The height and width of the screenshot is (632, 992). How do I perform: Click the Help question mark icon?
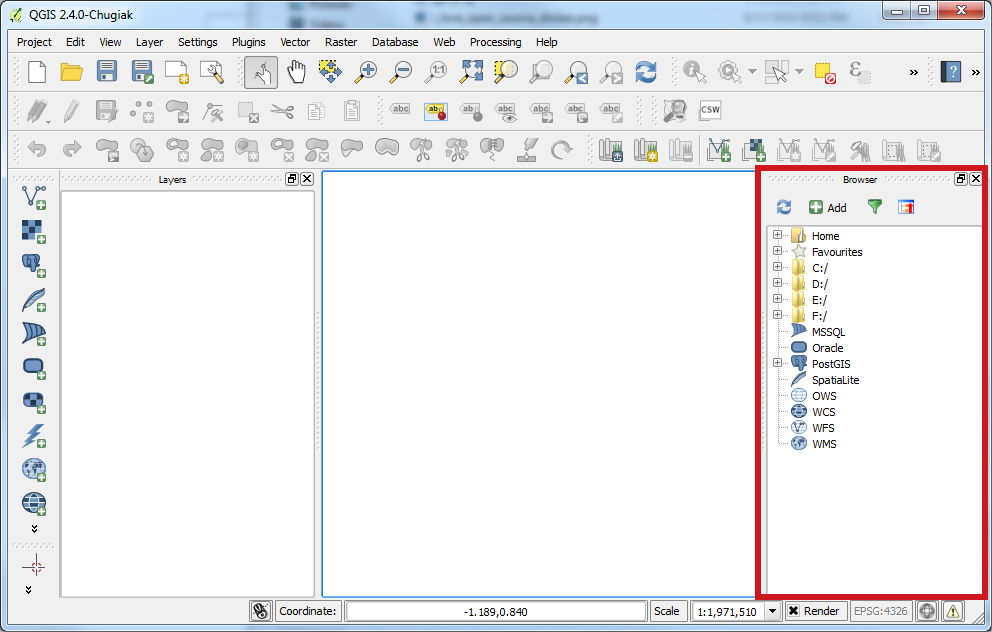951,72
